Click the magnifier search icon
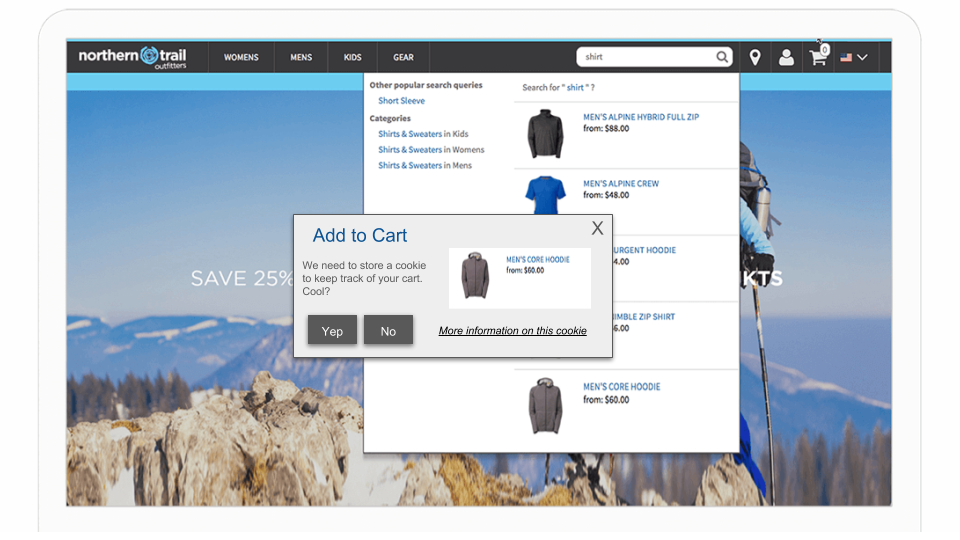960x540 pixels. click(722, 57)
